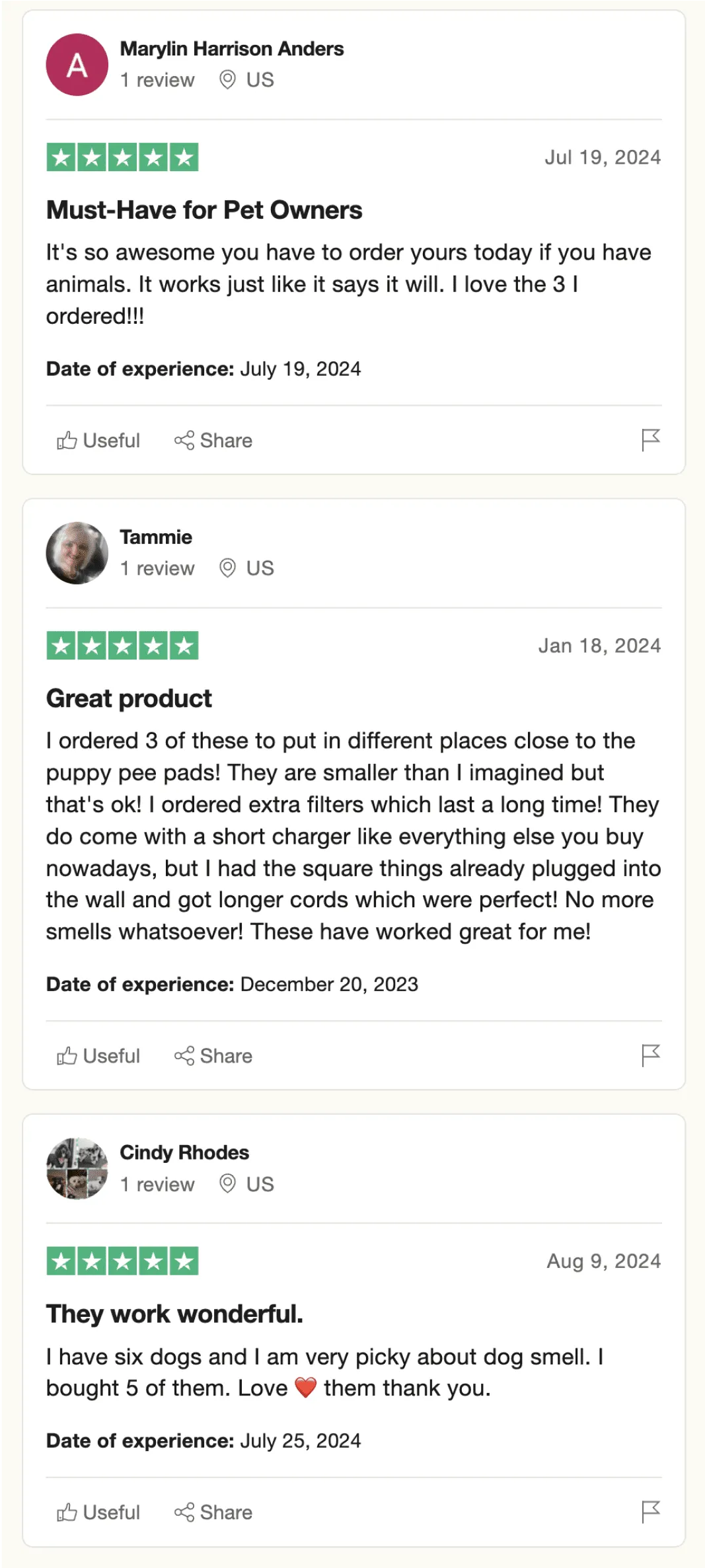Open Tammie's profile photo
Image resolution: width=705 pixels, height=1568 pixels.
(77, 553)
